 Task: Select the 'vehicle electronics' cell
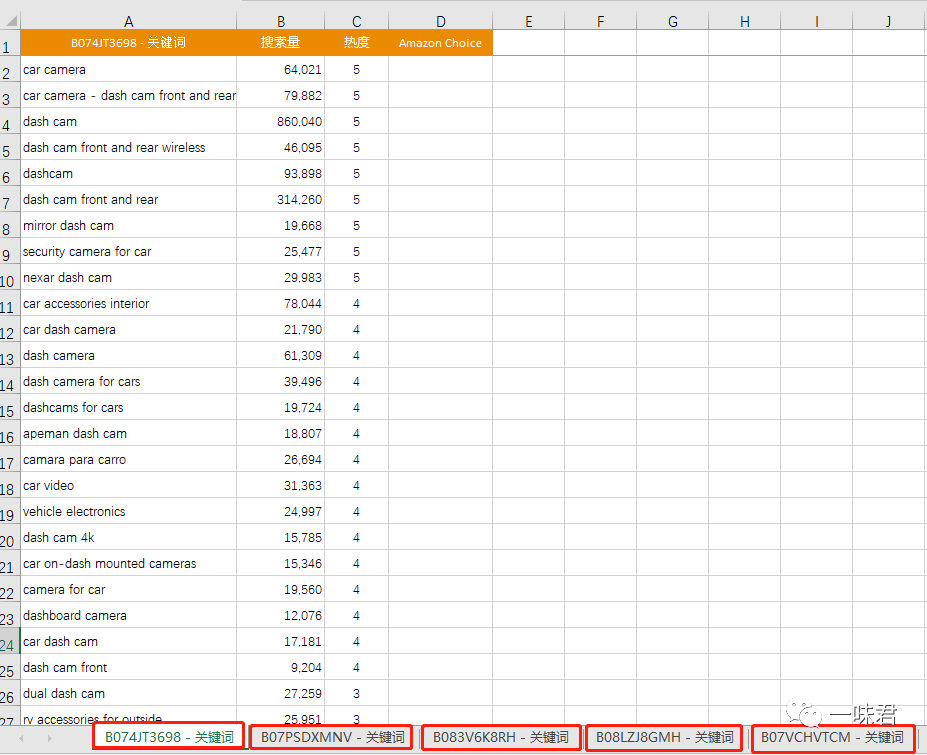click(128, 511)
